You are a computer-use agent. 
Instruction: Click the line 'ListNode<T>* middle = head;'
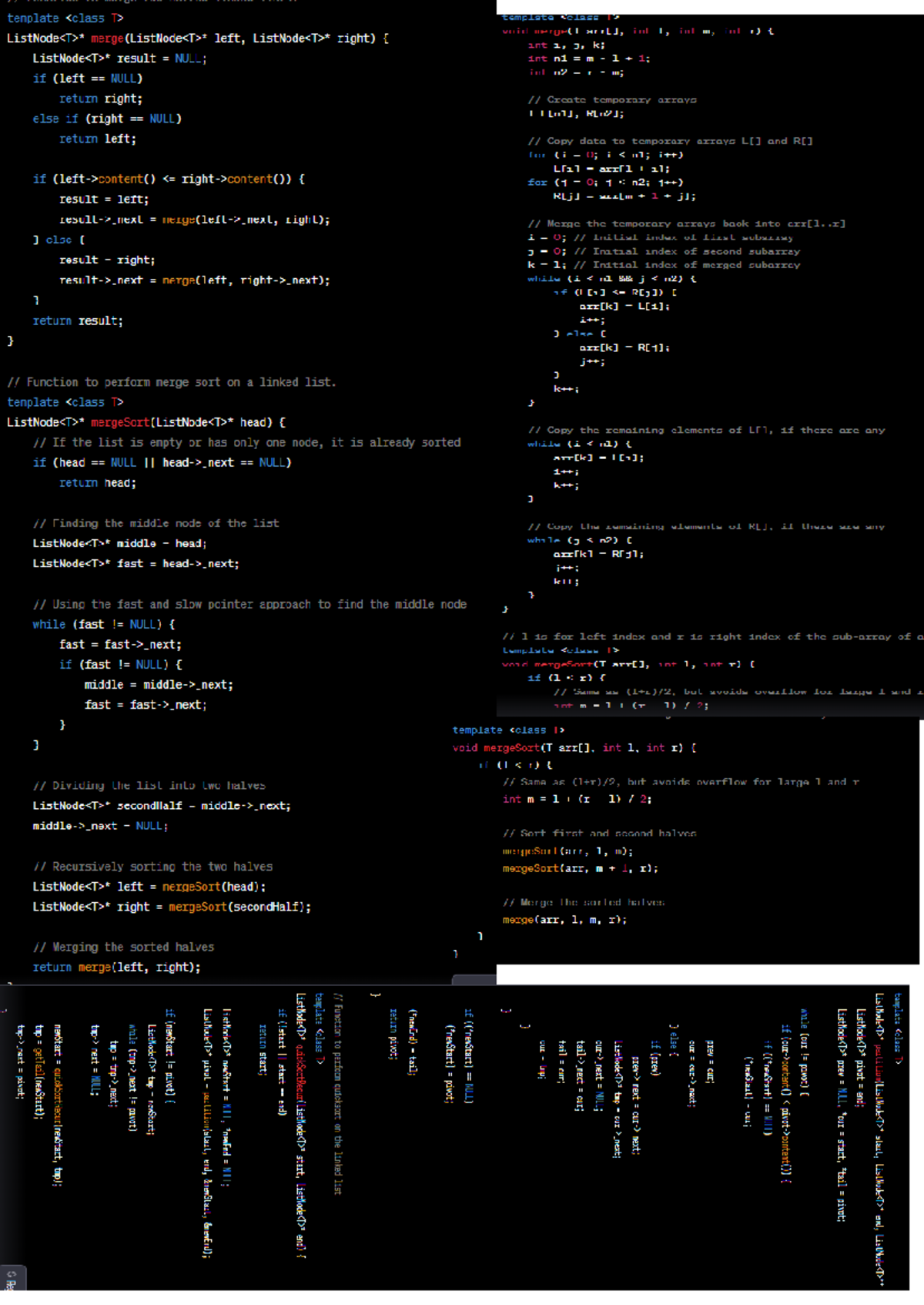click(x=119, y=543)
